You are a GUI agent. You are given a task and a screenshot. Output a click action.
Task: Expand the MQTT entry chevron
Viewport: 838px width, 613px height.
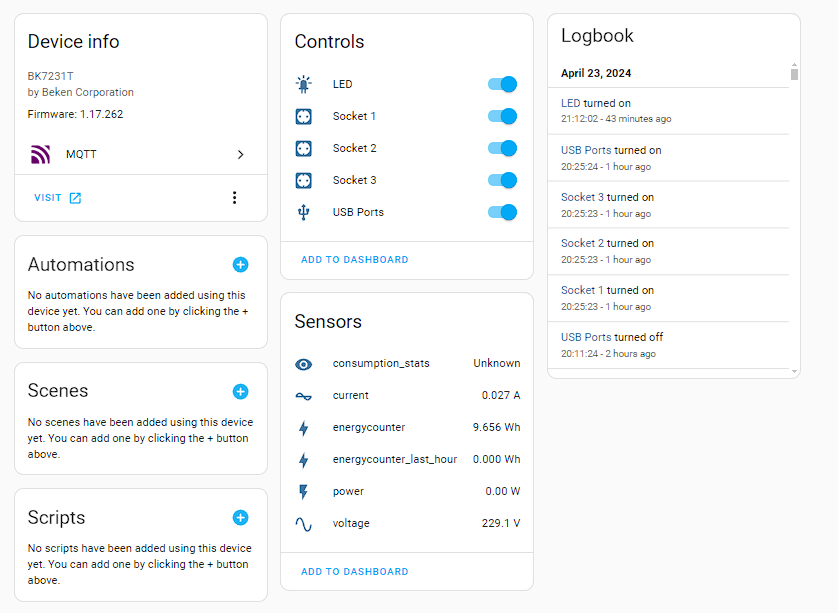pyautogui.click(x=240, y=154)
